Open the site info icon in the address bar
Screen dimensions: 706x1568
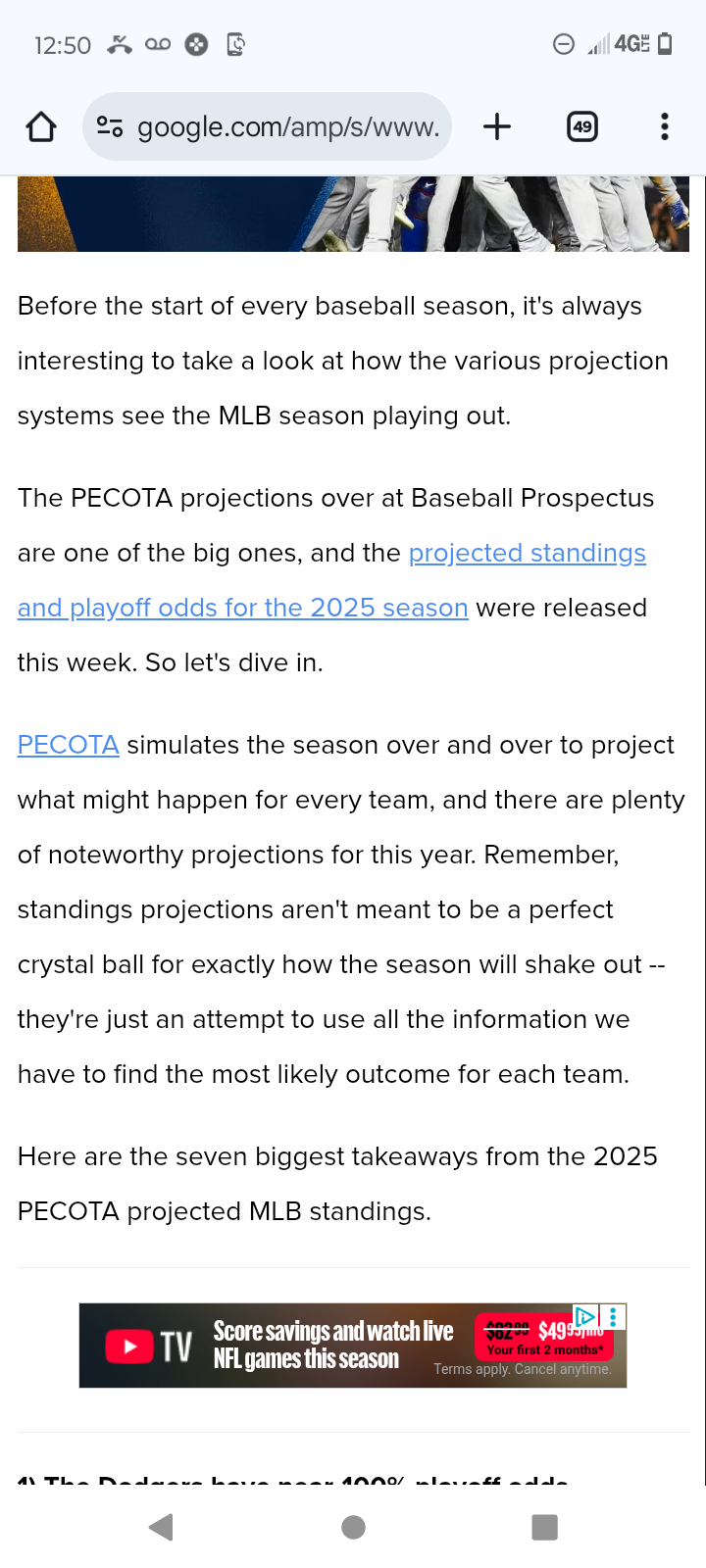click(x=110, y=126)
